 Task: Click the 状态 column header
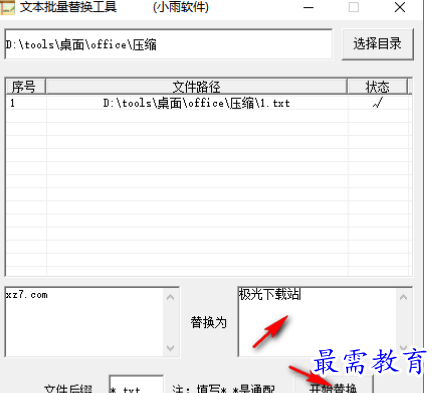coord(377,87)
